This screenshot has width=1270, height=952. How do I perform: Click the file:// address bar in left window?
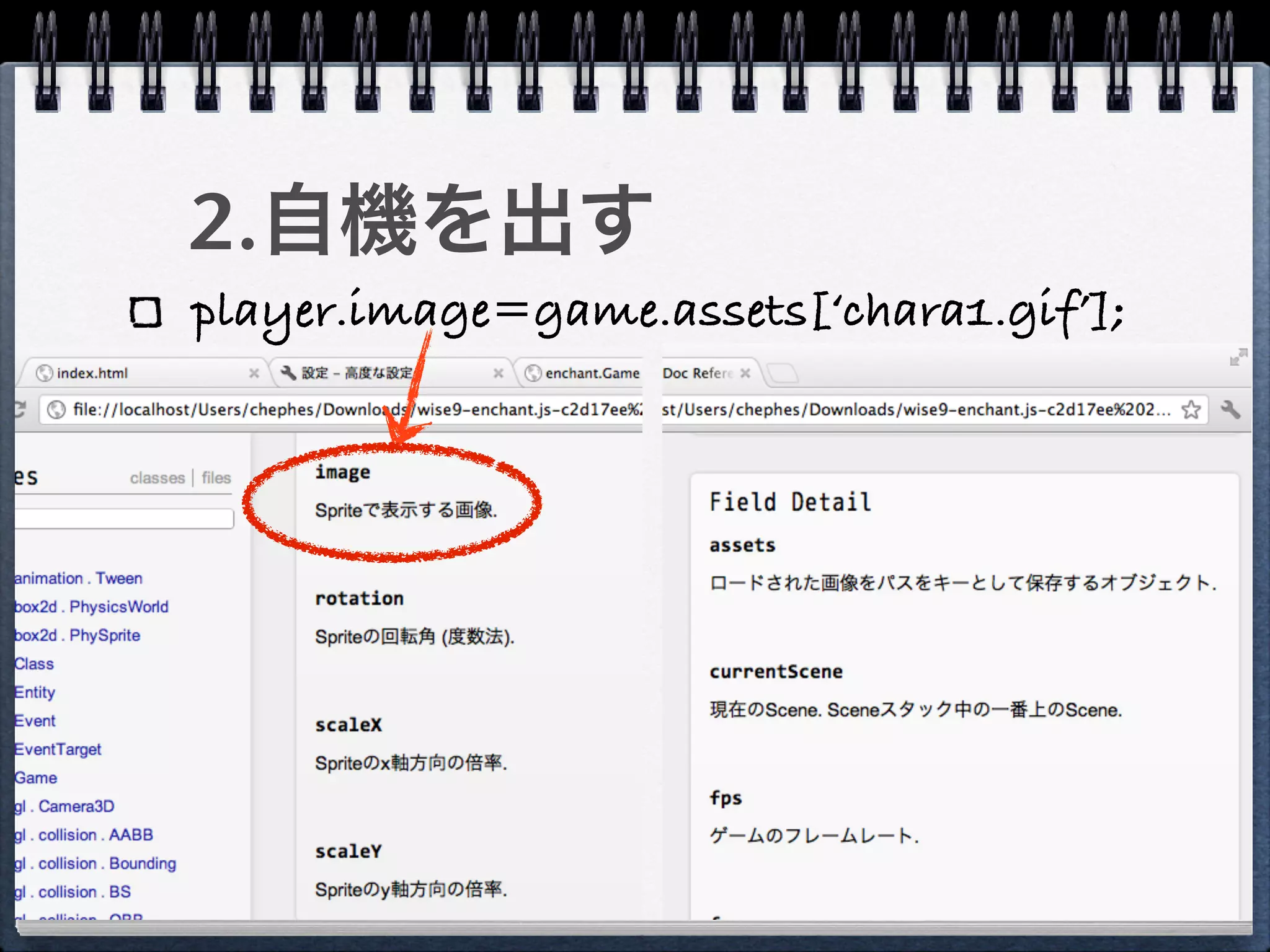click(x=341, y=410)
